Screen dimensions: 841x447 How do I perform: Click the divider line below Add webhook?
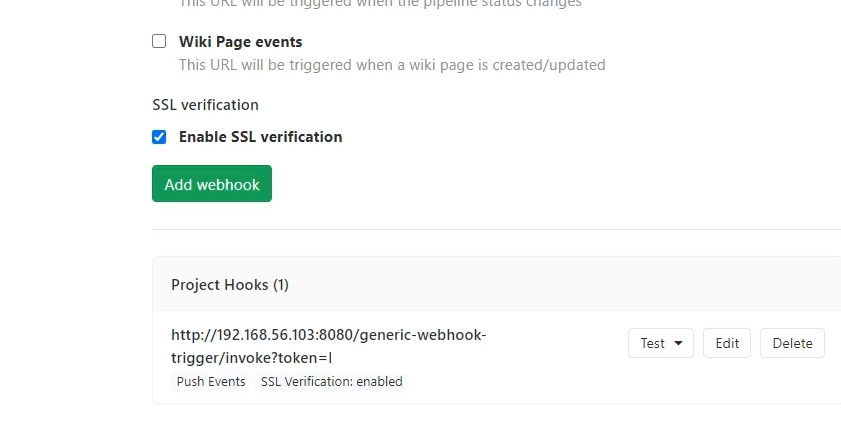click(496, 229)
